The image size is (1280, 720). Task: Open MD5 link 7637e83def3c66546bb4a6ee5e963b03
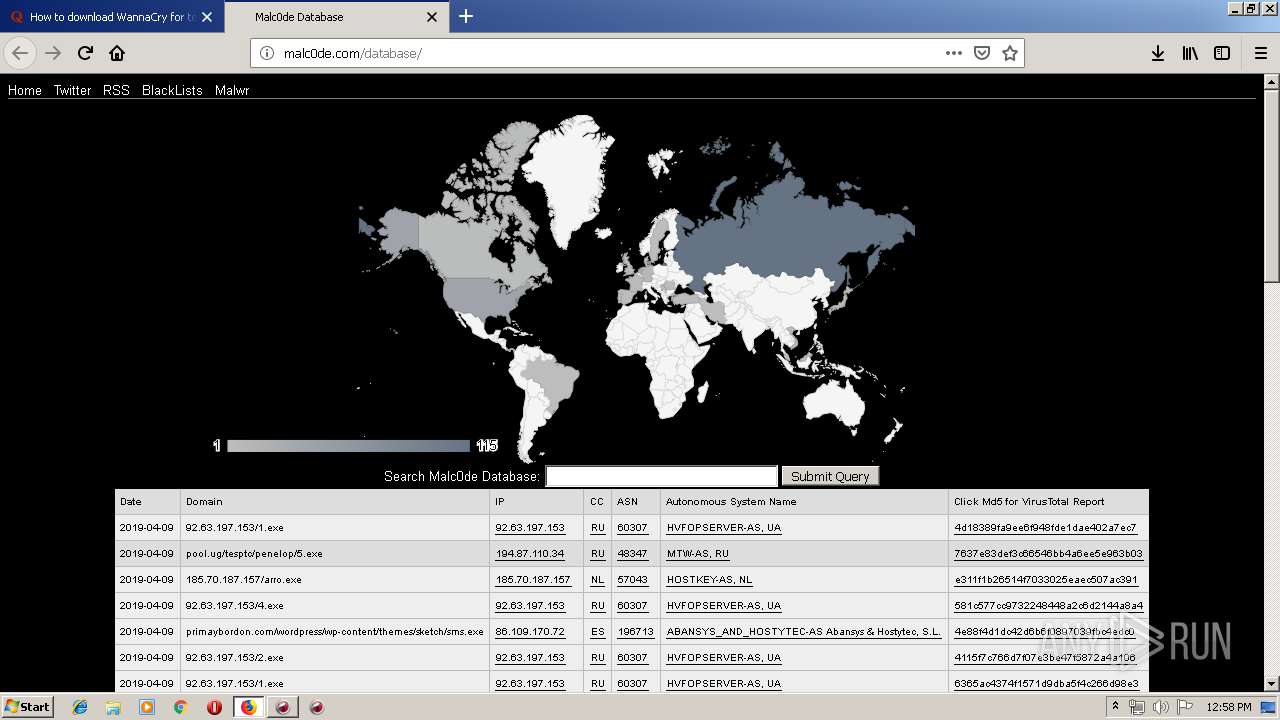pos(1048,553)
